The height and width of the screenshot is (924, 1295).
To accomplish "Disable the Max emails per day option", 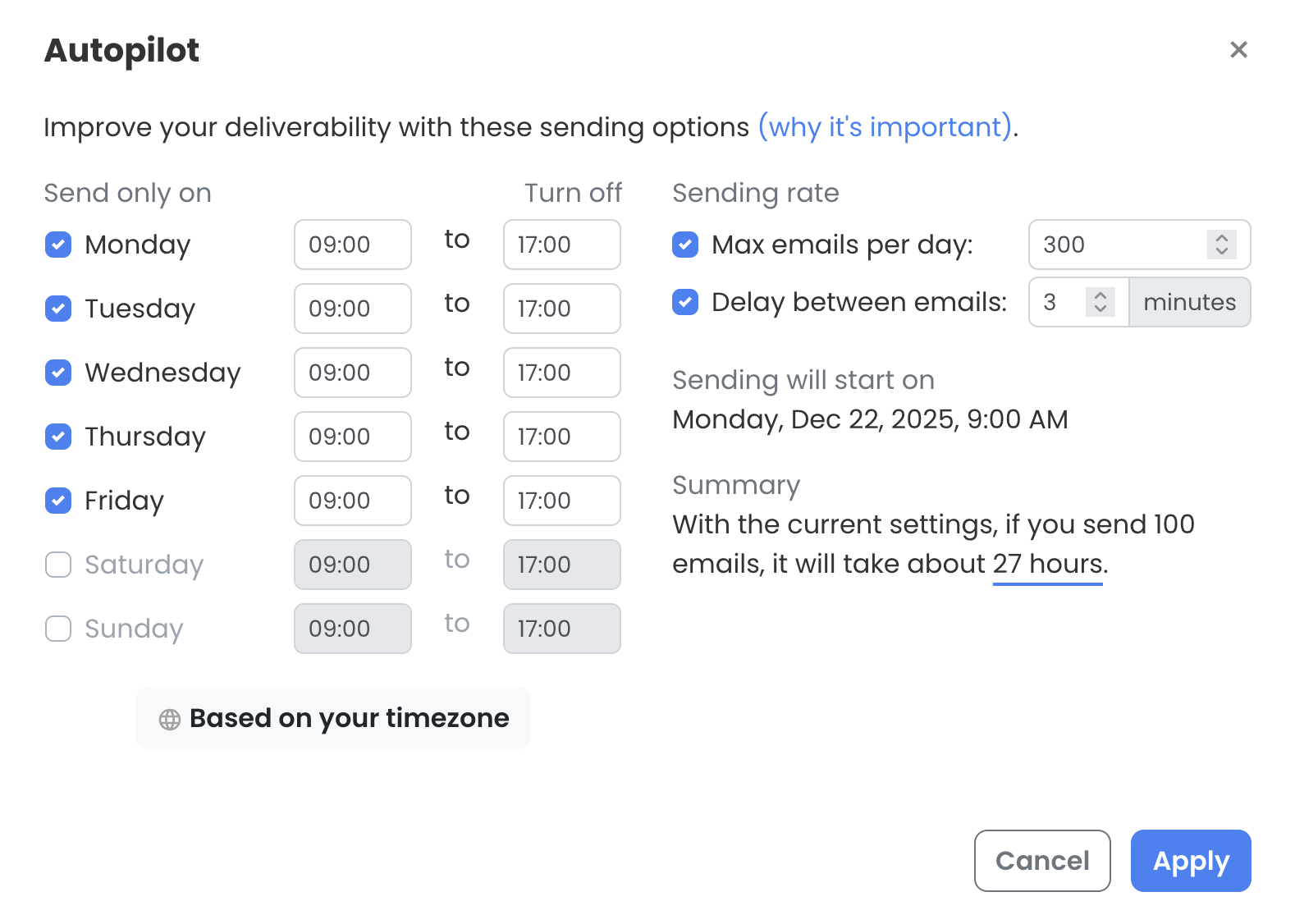I will point(684,244).
